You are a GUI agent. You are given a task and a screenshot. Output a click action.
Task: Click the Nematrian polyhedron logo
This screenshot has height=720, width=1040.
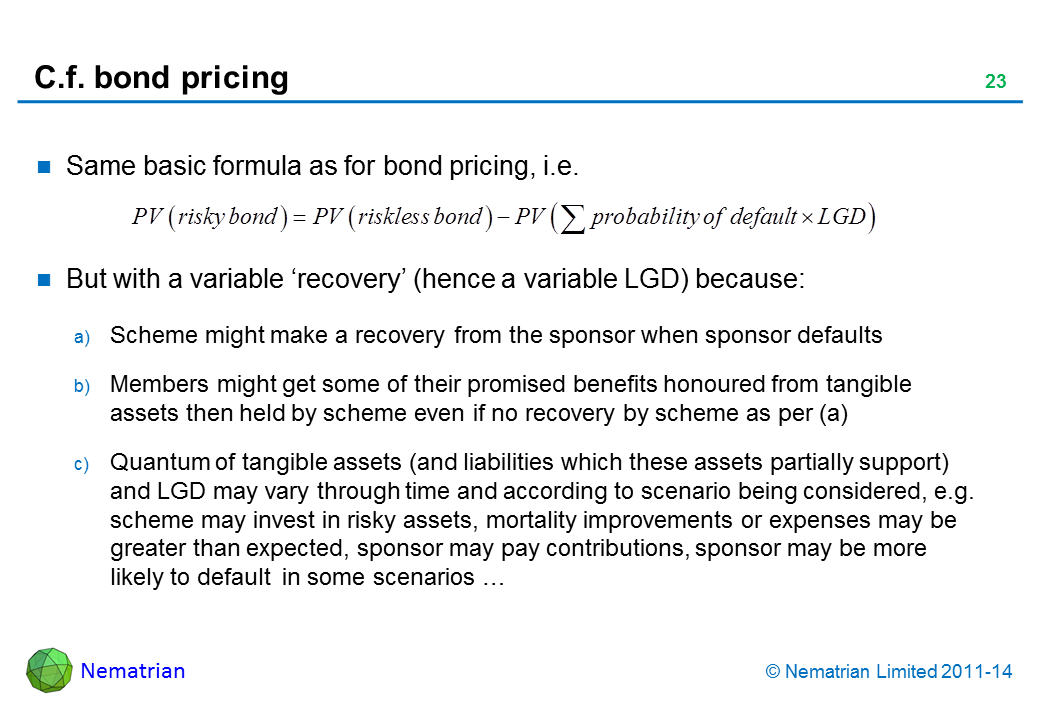[x=49, y=670]
